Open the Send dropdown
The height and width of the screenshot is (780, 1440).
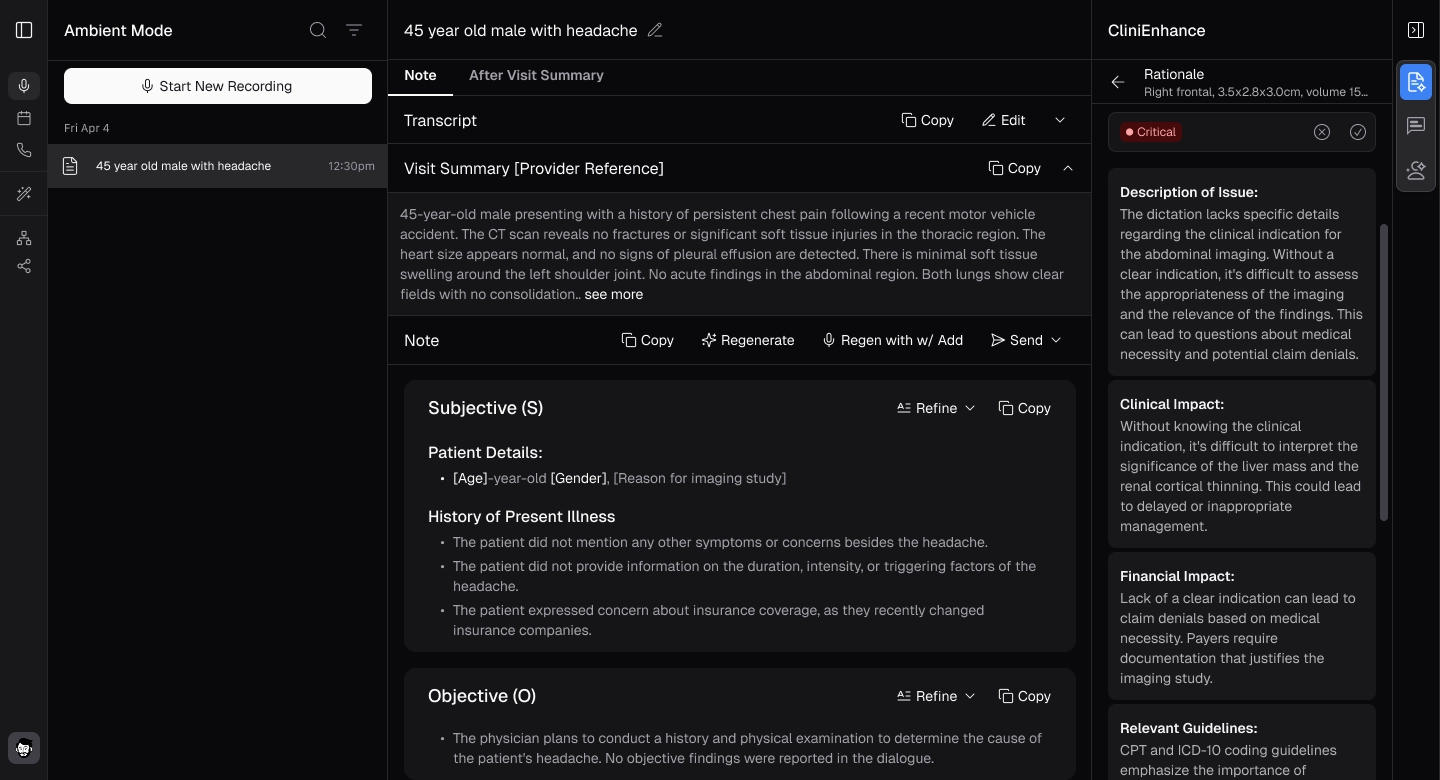1026,340
